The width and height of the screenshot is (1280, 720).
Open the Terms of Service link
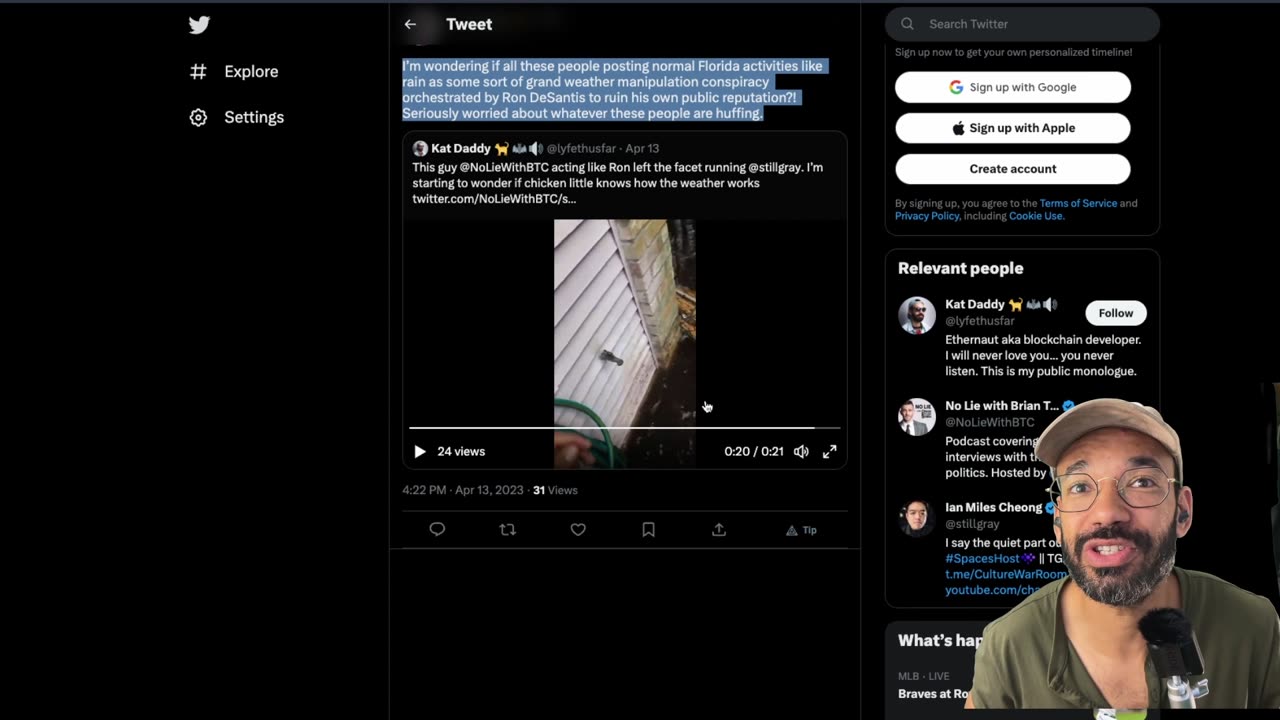point(1078,203)
